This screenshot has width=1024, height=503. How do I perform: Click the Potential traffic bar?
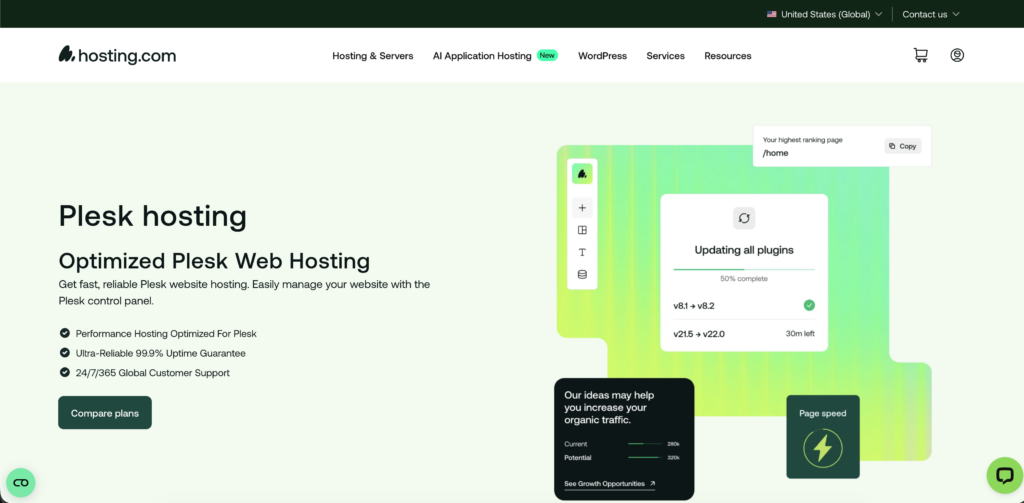point(645,457)
